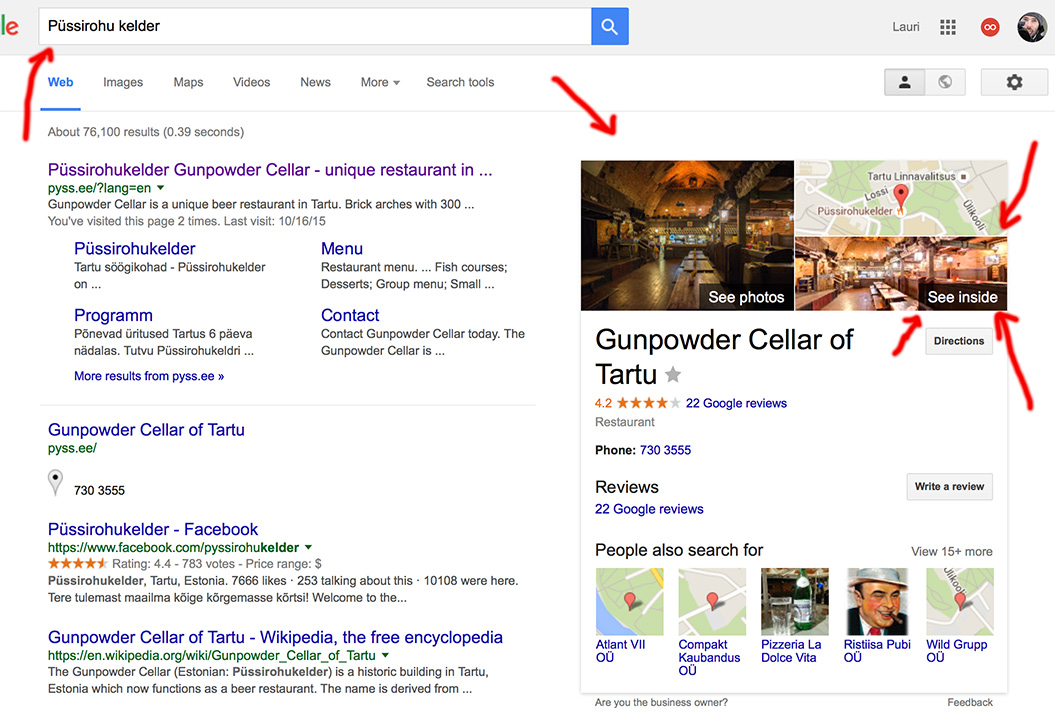Open the Contact sitelink
The width and height of the screenshot is (1055, 721).
[350, 315]
